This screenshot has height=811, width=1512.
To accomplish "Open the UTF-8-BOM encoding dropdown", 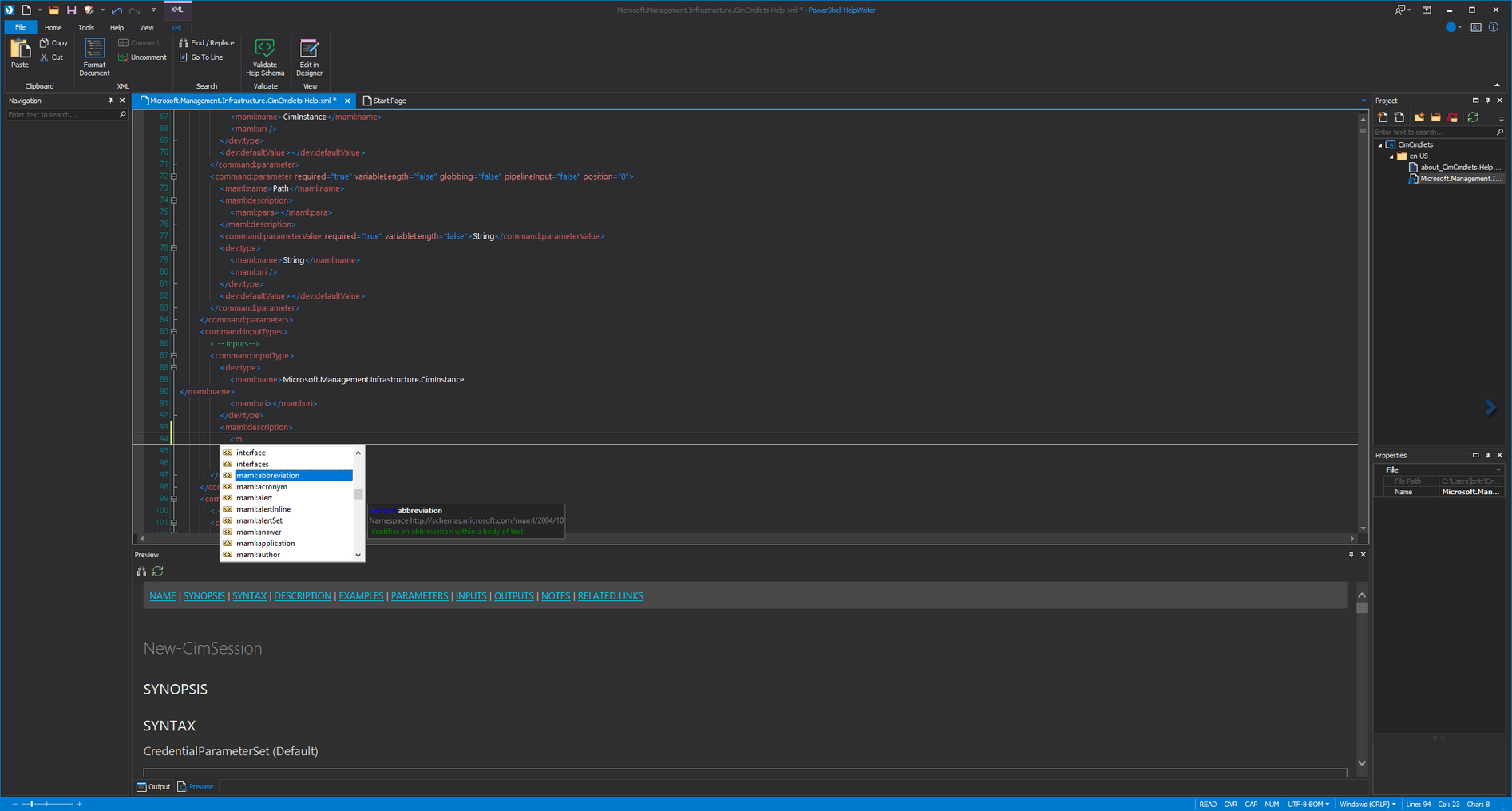I will 1308,805.
